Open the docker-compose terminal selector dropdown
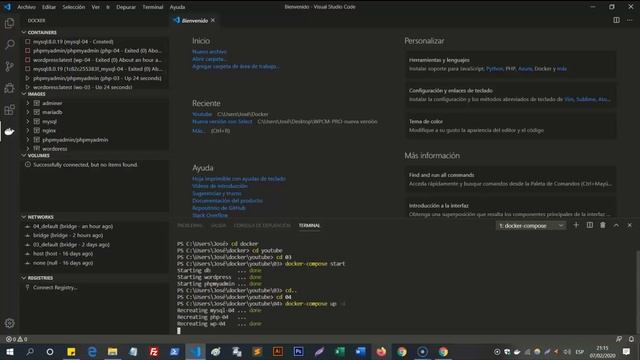This screenshot has height=360, width=640. coord(531,225)
